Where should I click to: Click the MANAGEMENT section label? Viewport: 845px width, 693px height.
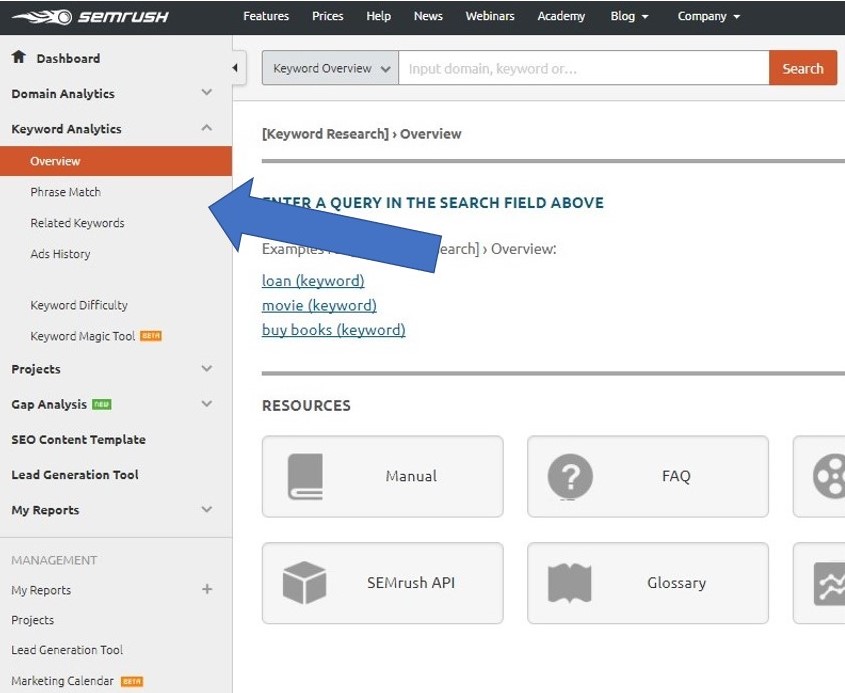[x=54, y=560]
